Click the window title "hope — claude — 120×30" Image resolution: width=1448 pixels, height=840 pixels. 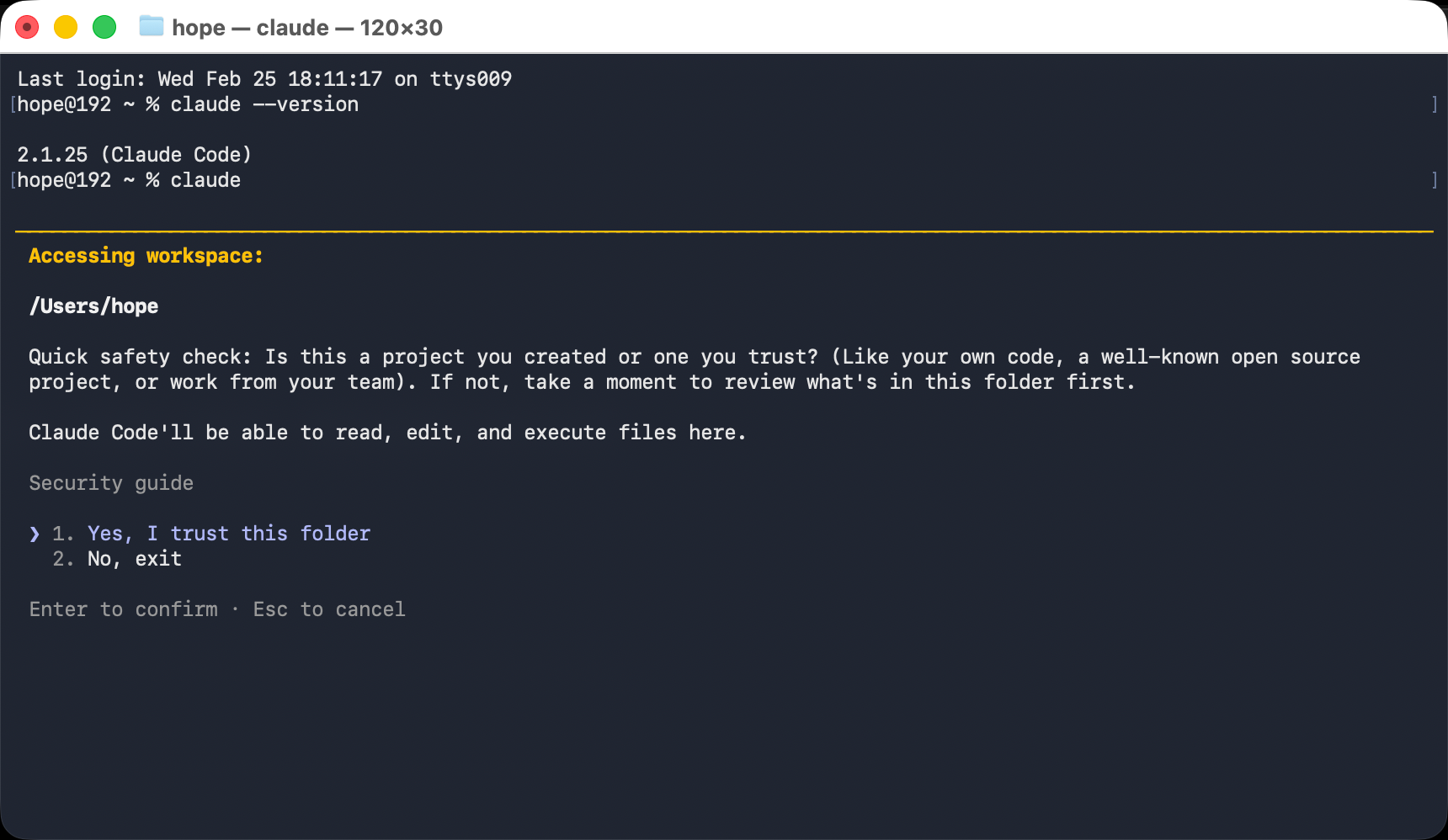[307, 28]
